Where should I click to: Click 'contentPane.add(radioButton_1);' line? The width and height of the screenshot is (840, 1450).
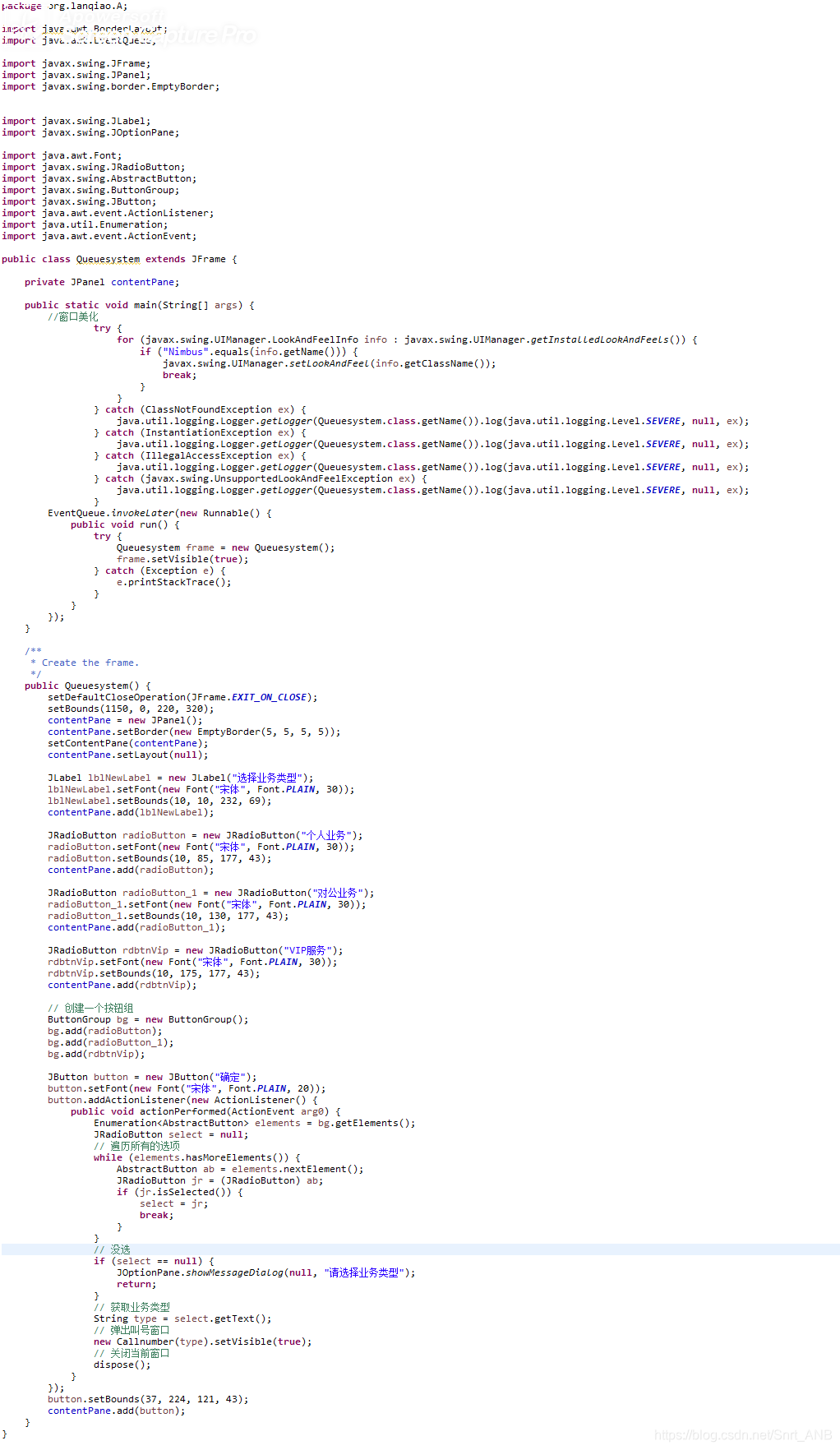136,927
